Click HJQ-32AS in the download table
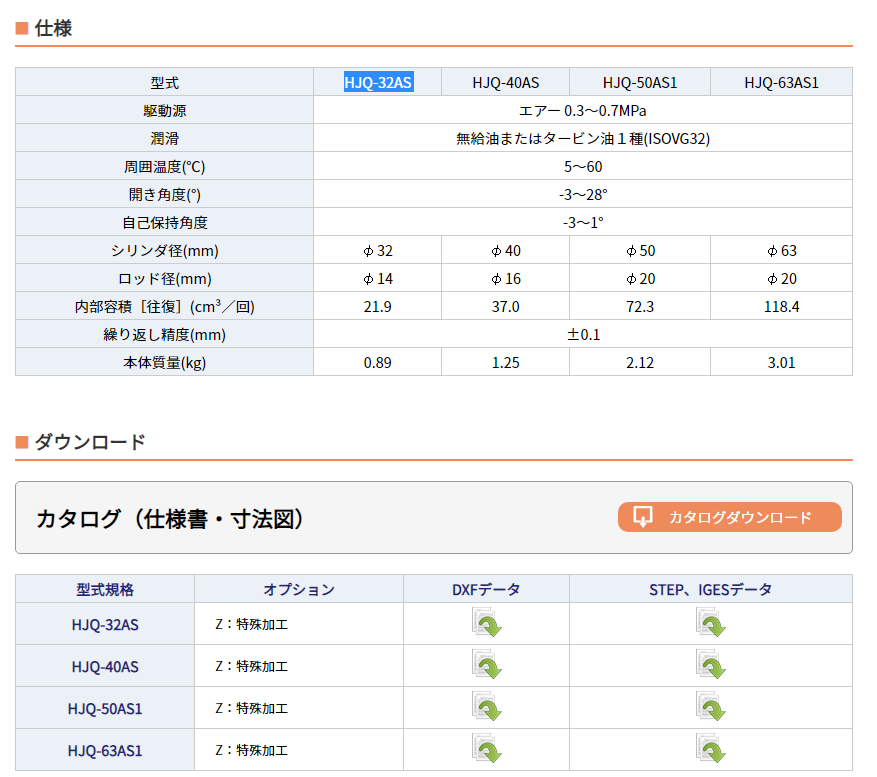Image resolution: width=877 pixels, height=777 pixels. (x=105, y=624)
